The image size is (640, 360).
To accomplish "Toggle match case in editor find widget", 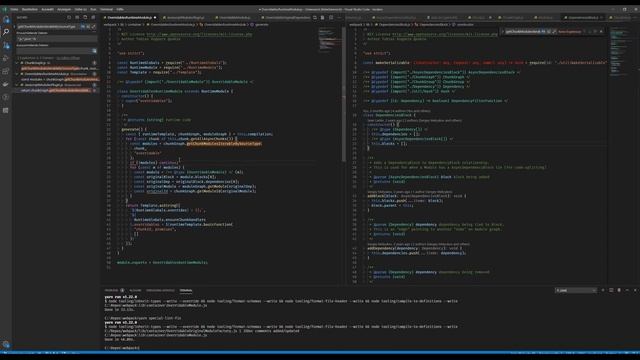I will (x=544, y=31).
